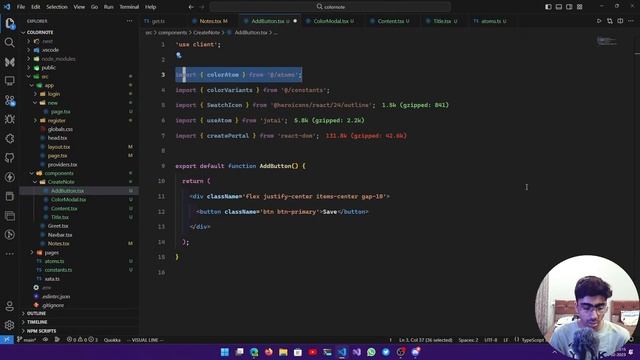Click the main branch in status bar
This screenshot has height=360, width=640.
click(27, 340)
